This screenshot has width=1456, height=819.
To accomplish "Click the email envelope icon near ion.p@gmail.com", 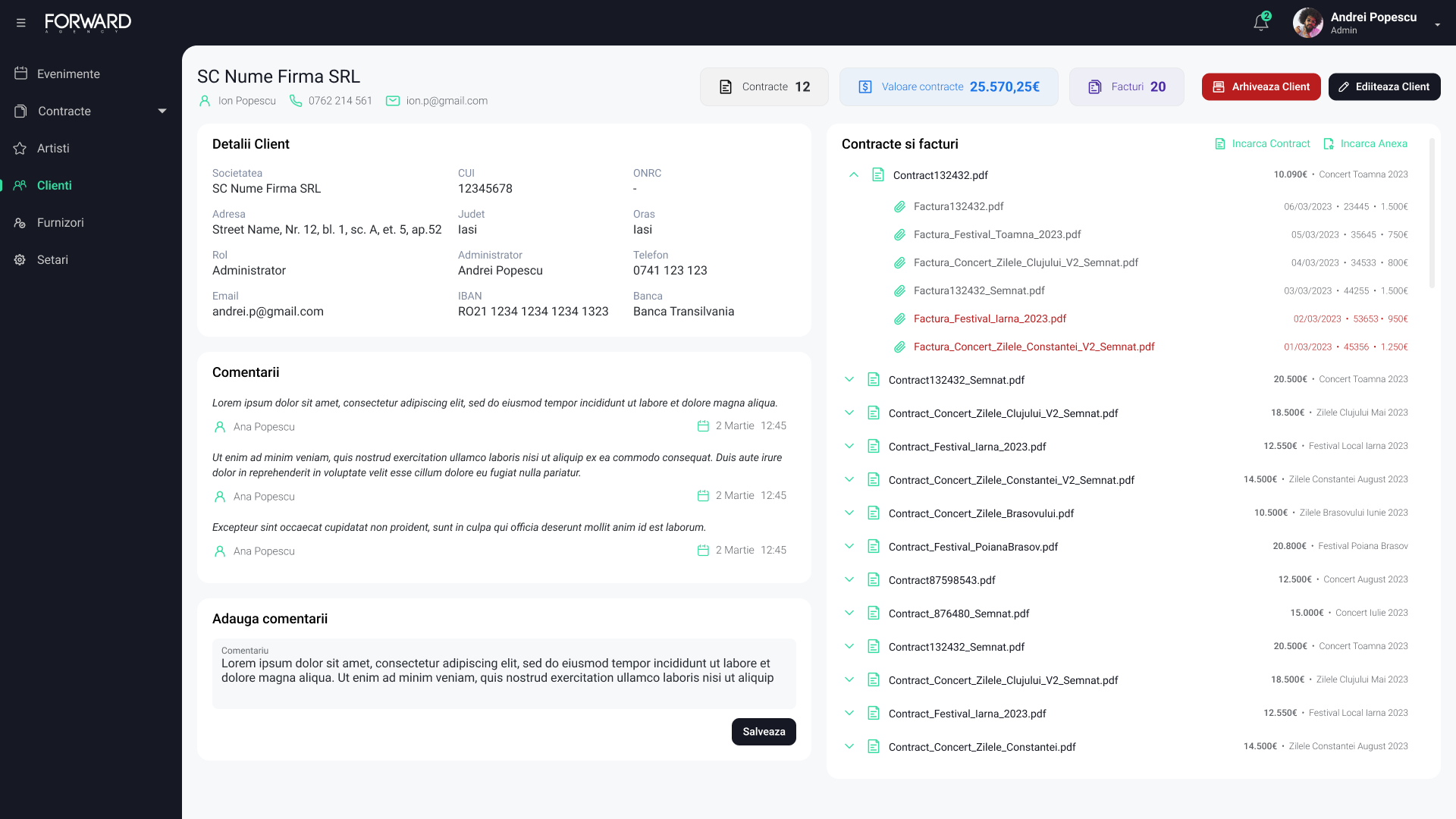I will tap(391, 100).
